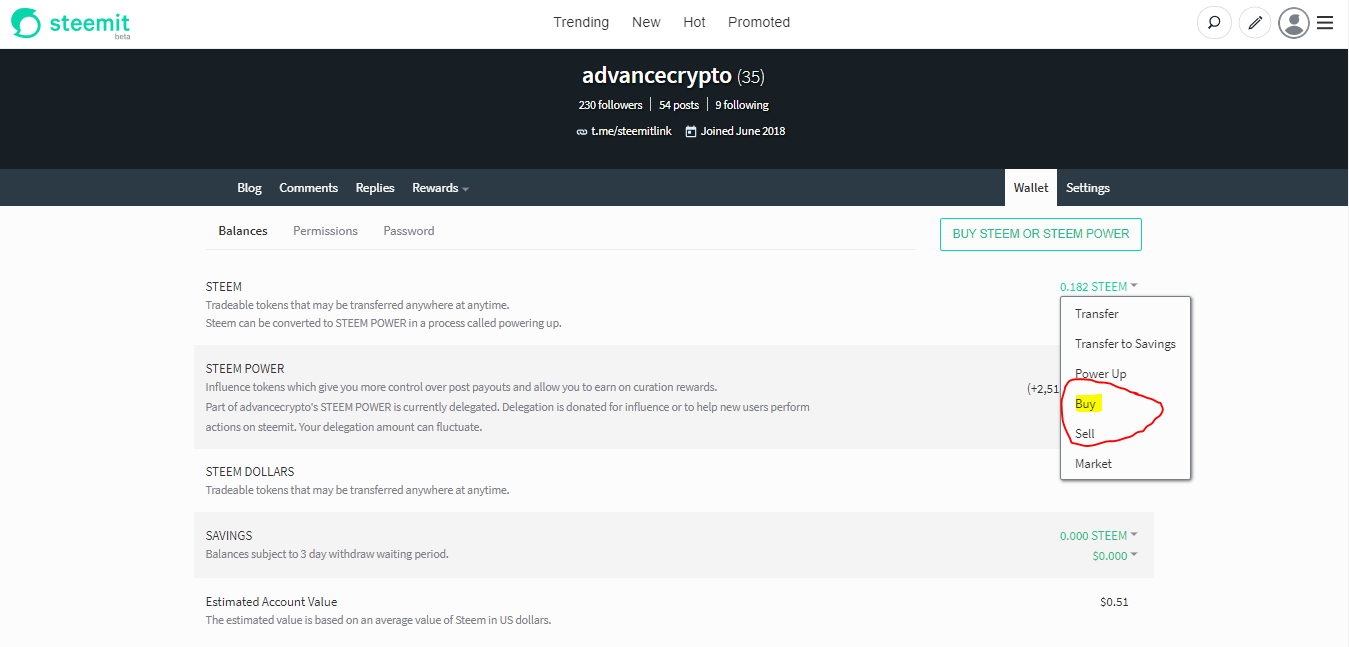Open the Permissions sub-tab

coord(325,231)
